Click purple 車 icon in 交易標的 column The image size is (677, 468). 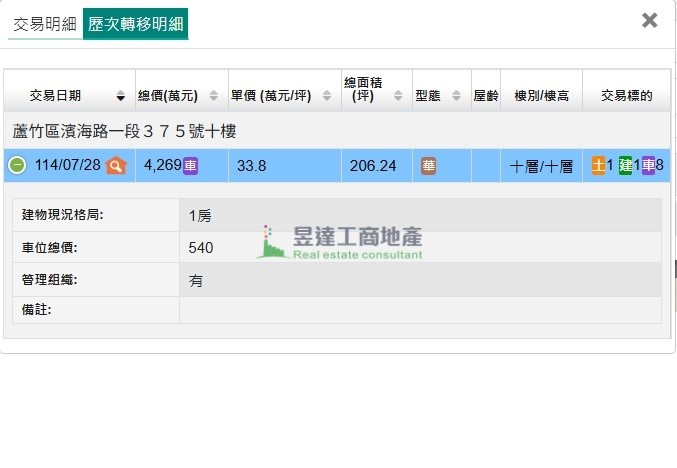[648, 165]
